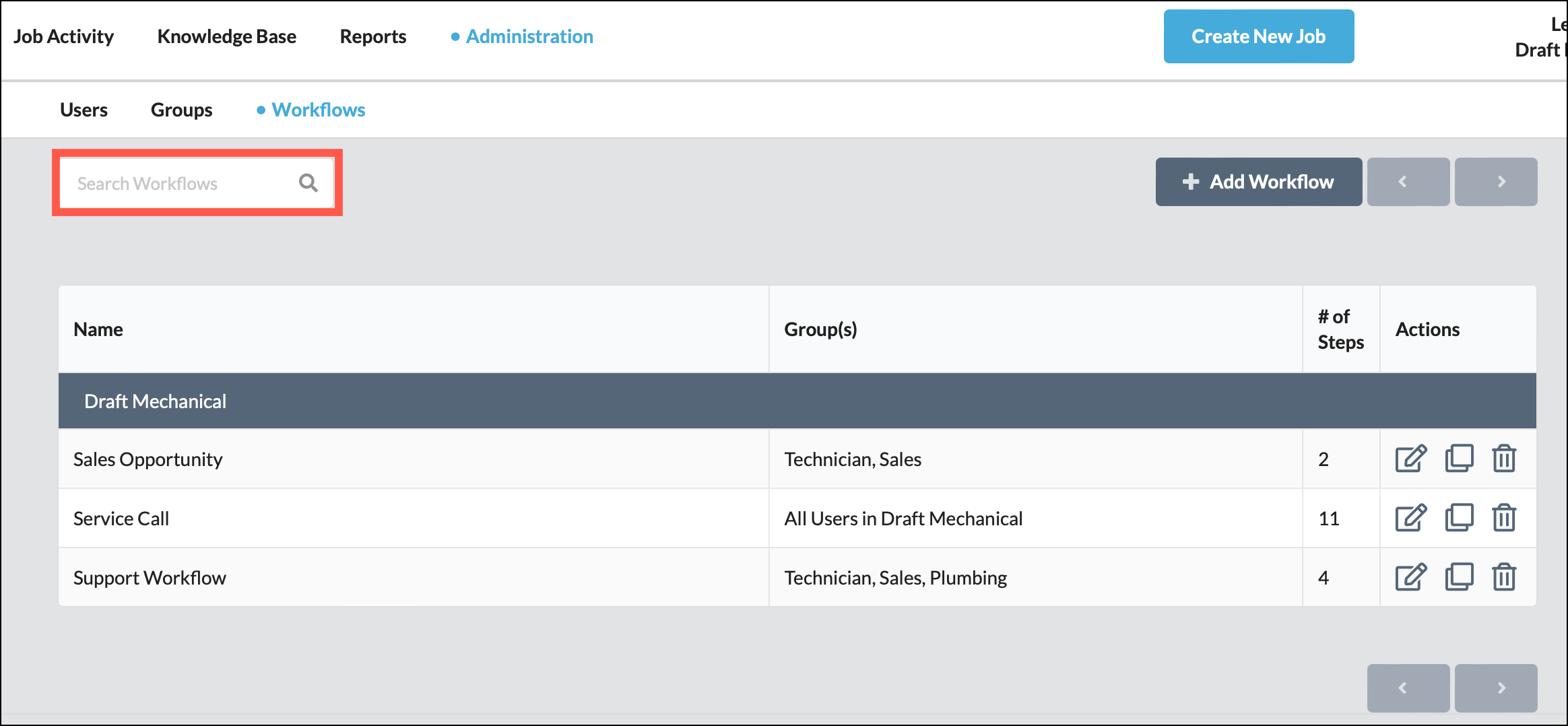This screenshot has width=1568, height=726.
Task: Delete the Service Call workflow
Action: pos(1504,518)
